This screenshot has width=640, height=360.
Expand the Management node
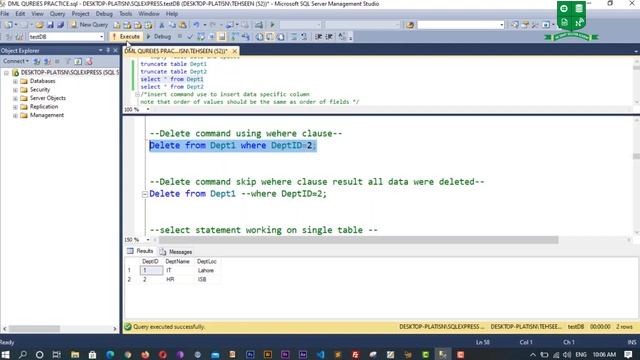15,116
